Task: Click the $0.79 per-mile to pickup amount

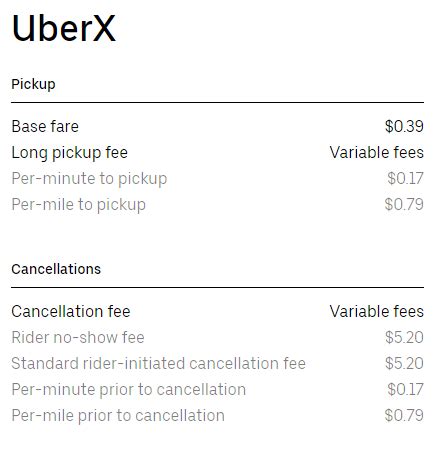Action: click(404, 204)
